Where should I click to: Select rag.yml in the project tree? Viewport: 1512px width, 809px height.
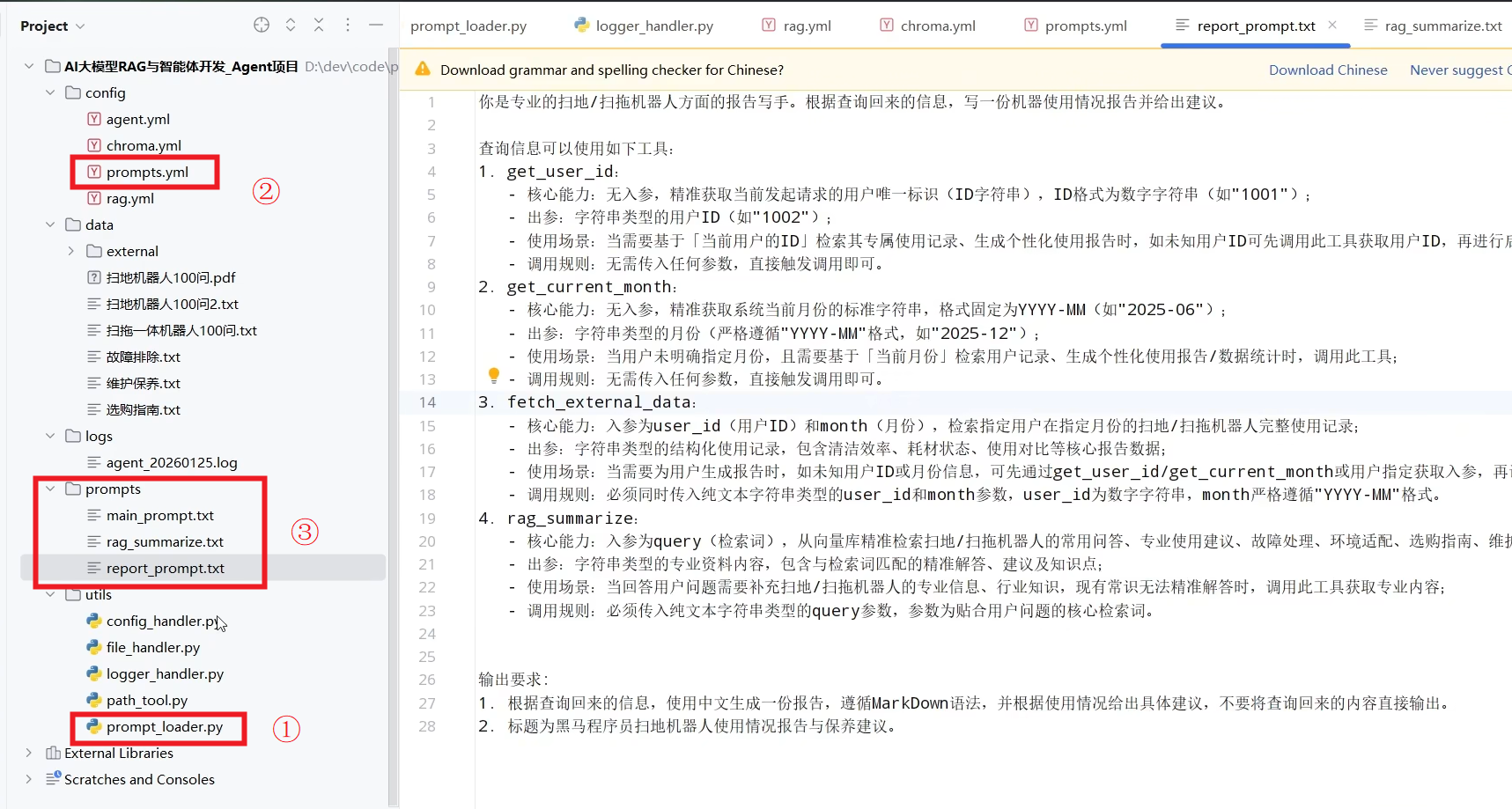click(130, 198)
